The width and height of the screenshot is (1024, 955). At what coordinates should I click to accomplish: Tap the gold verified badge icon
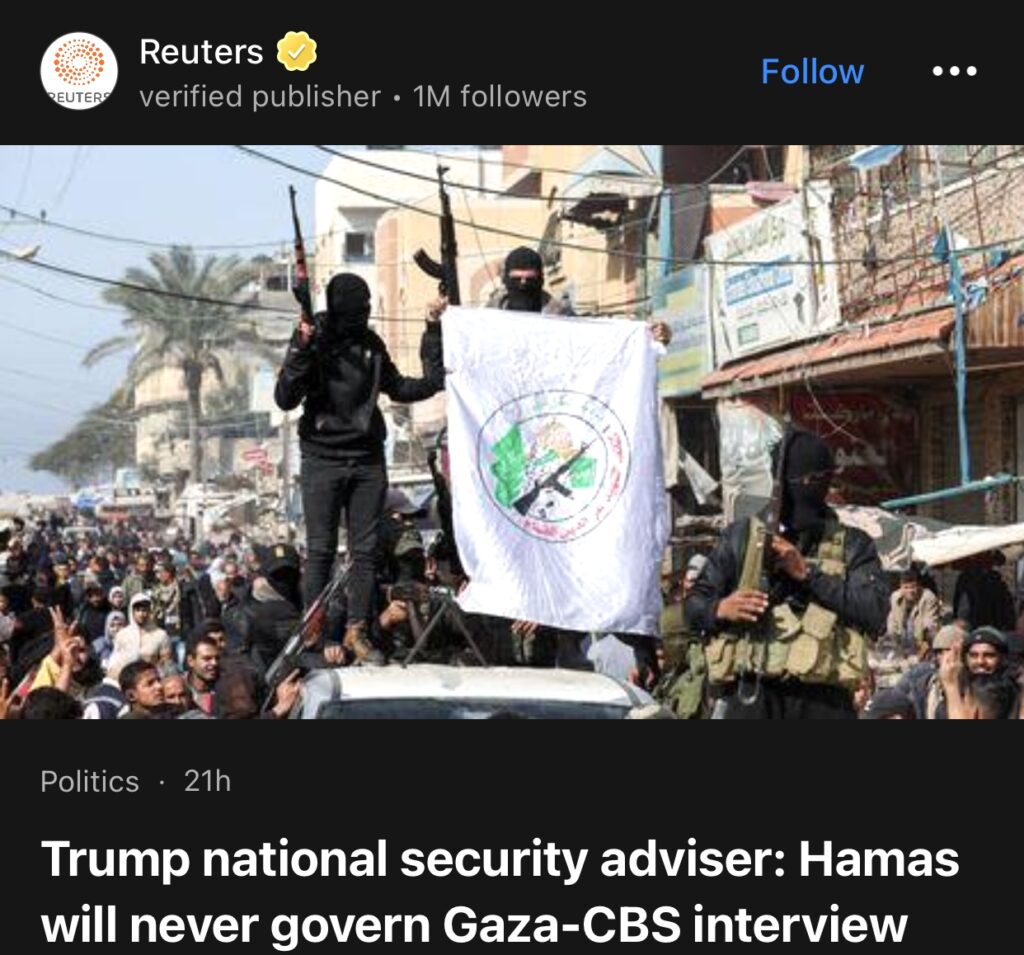296,51
